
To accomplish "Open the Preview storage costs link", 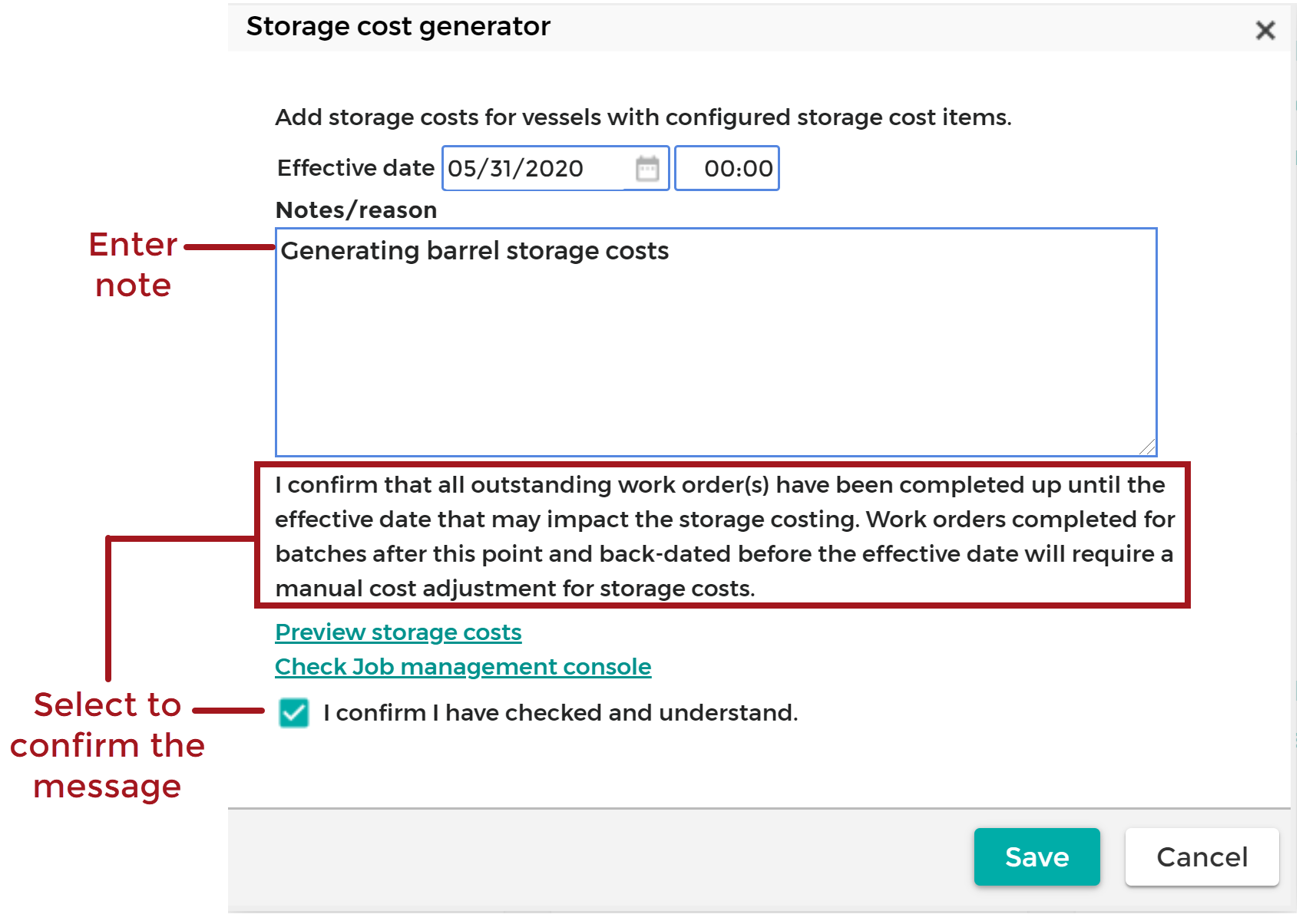I will point(398,632).
